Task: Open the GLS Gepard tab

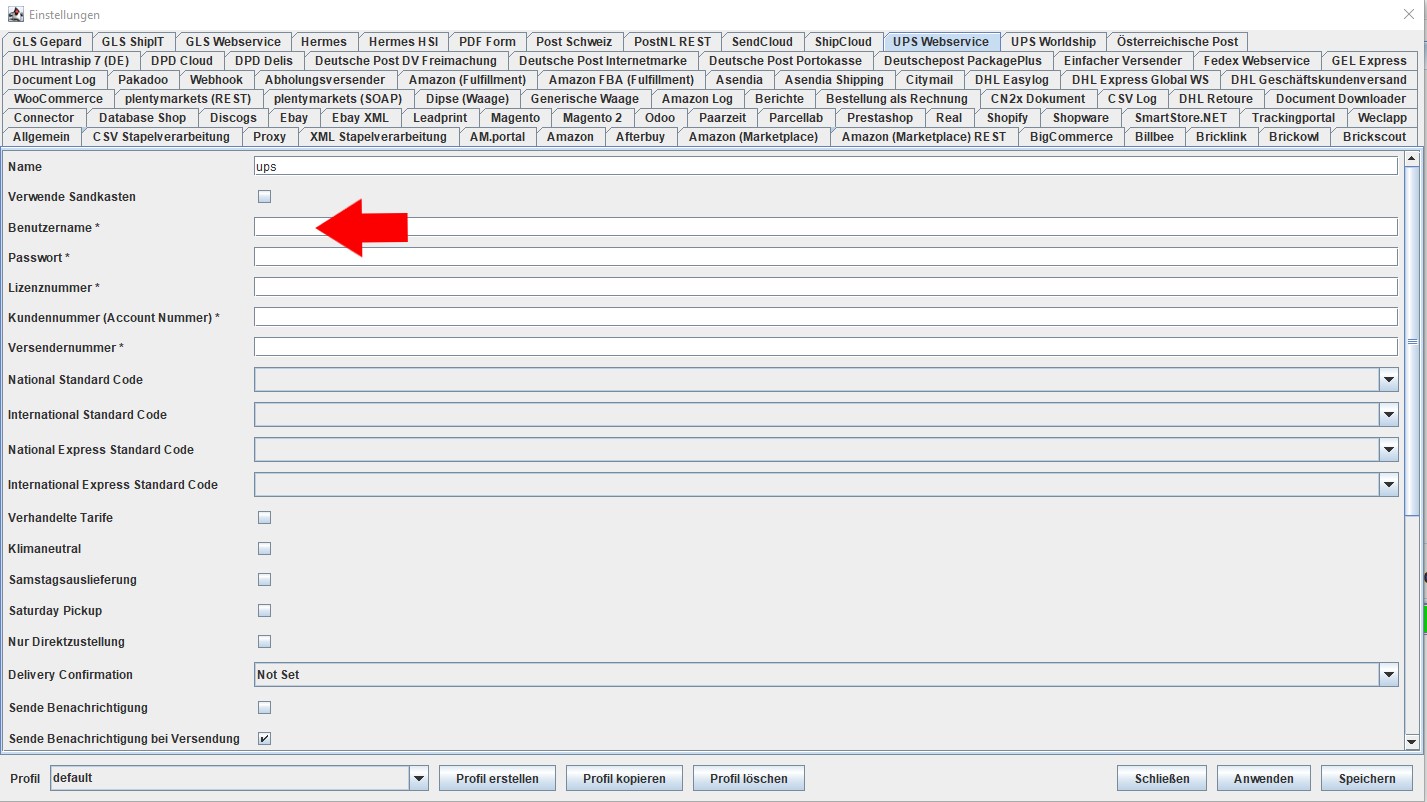Action: click(x=47, y=42)
